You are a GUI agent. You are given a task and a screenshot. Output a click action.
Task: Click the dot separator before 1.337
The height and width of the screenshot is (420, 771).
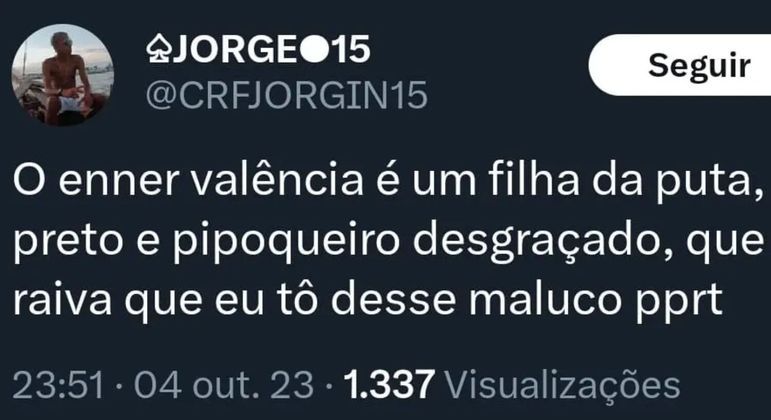click(329, 385)
